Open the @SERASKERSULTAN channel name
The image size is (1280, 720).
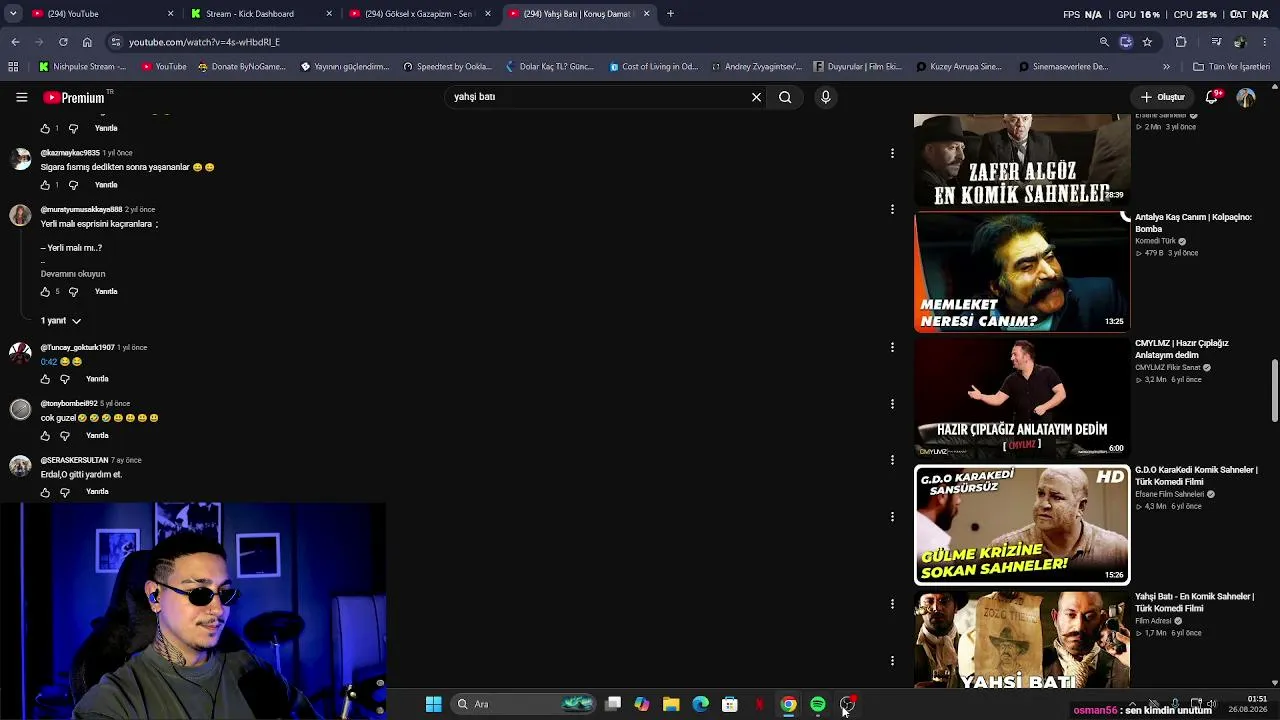(74, 460)
